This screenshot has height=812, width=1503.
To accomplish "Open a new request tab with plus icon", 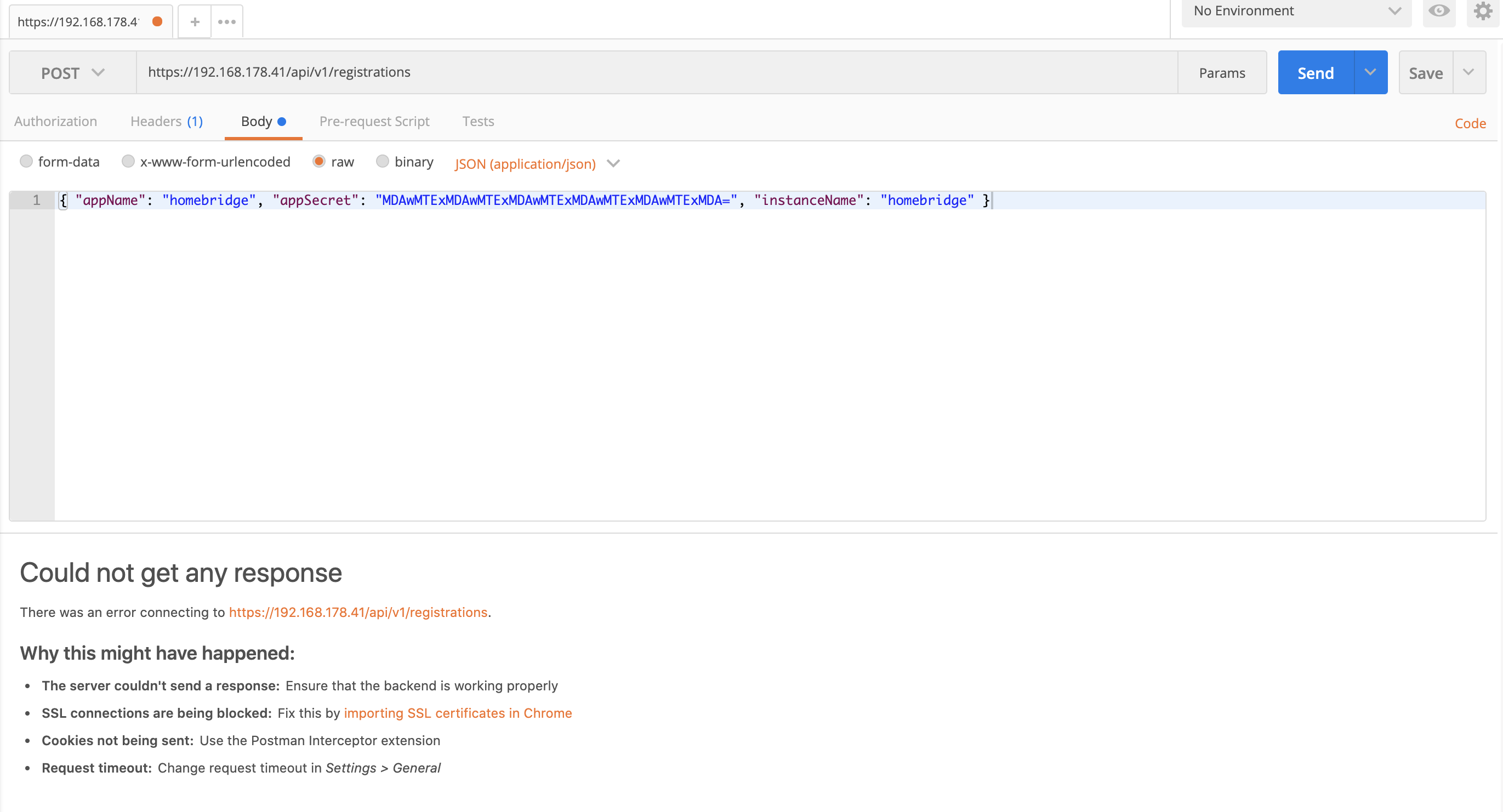I will tap(195, 22).
